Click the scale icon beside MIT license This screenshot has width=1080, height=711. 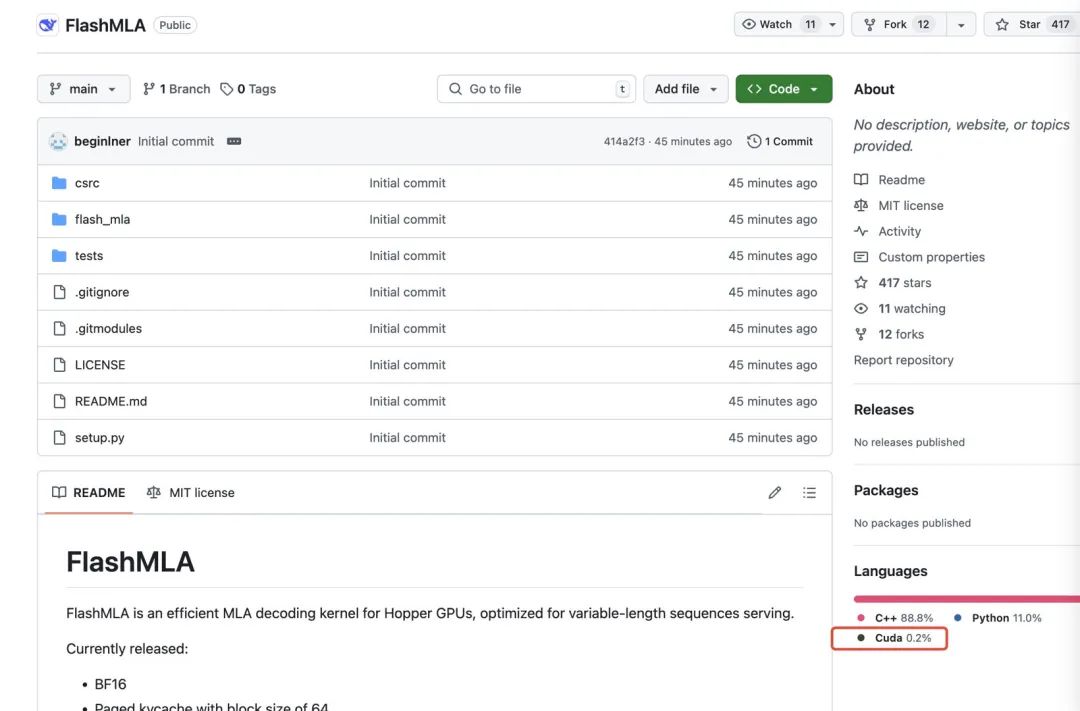(861, 205)
